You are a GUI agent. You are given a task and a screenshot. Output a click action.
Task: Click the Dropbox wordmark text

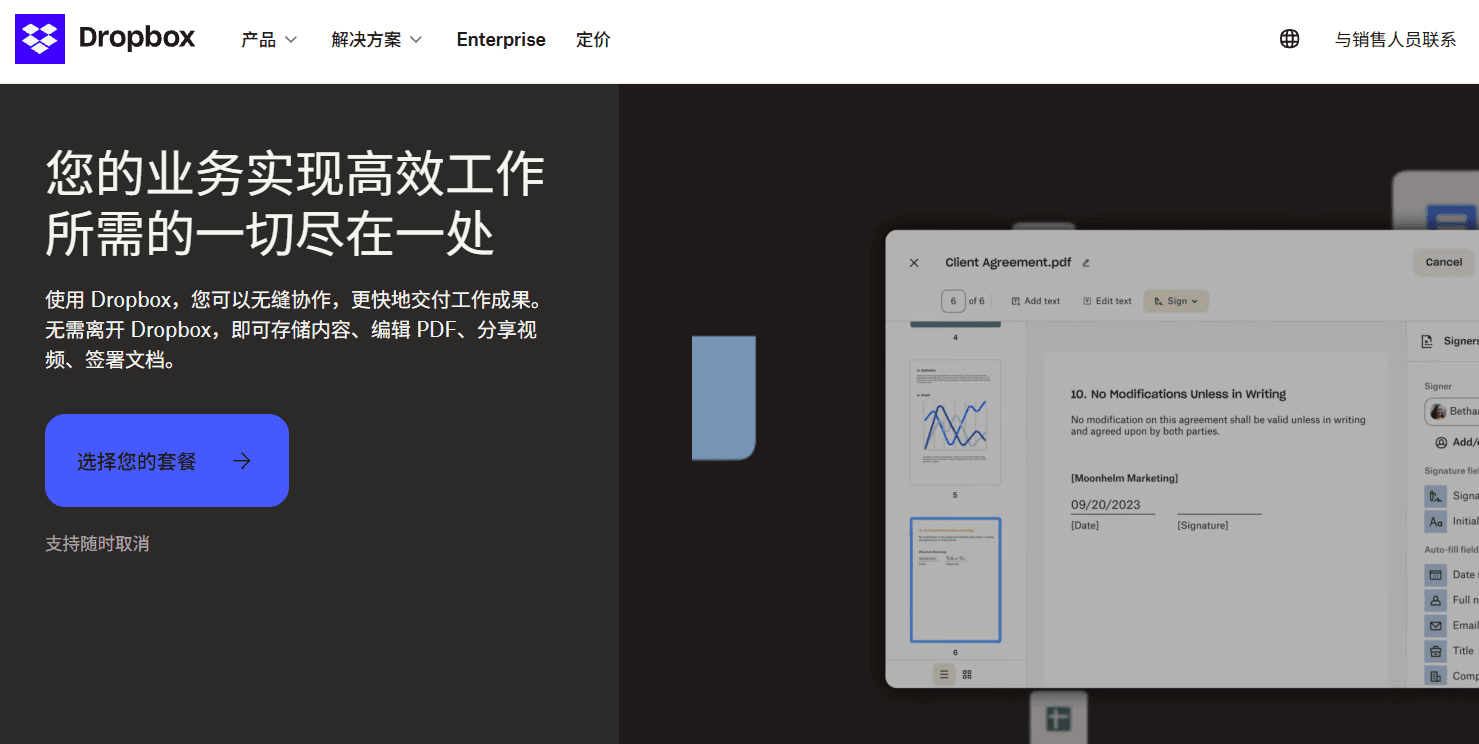point(137,38)
